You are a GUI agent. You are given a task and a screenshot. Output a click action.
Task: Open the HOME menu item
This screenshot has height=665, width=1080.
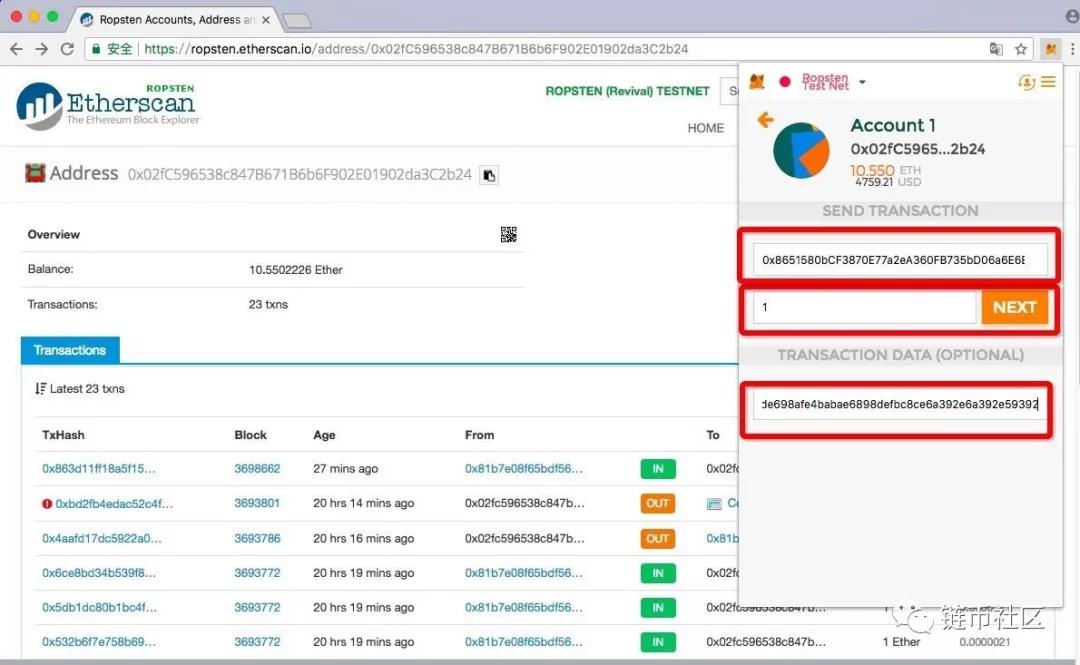tap(705, 128)
